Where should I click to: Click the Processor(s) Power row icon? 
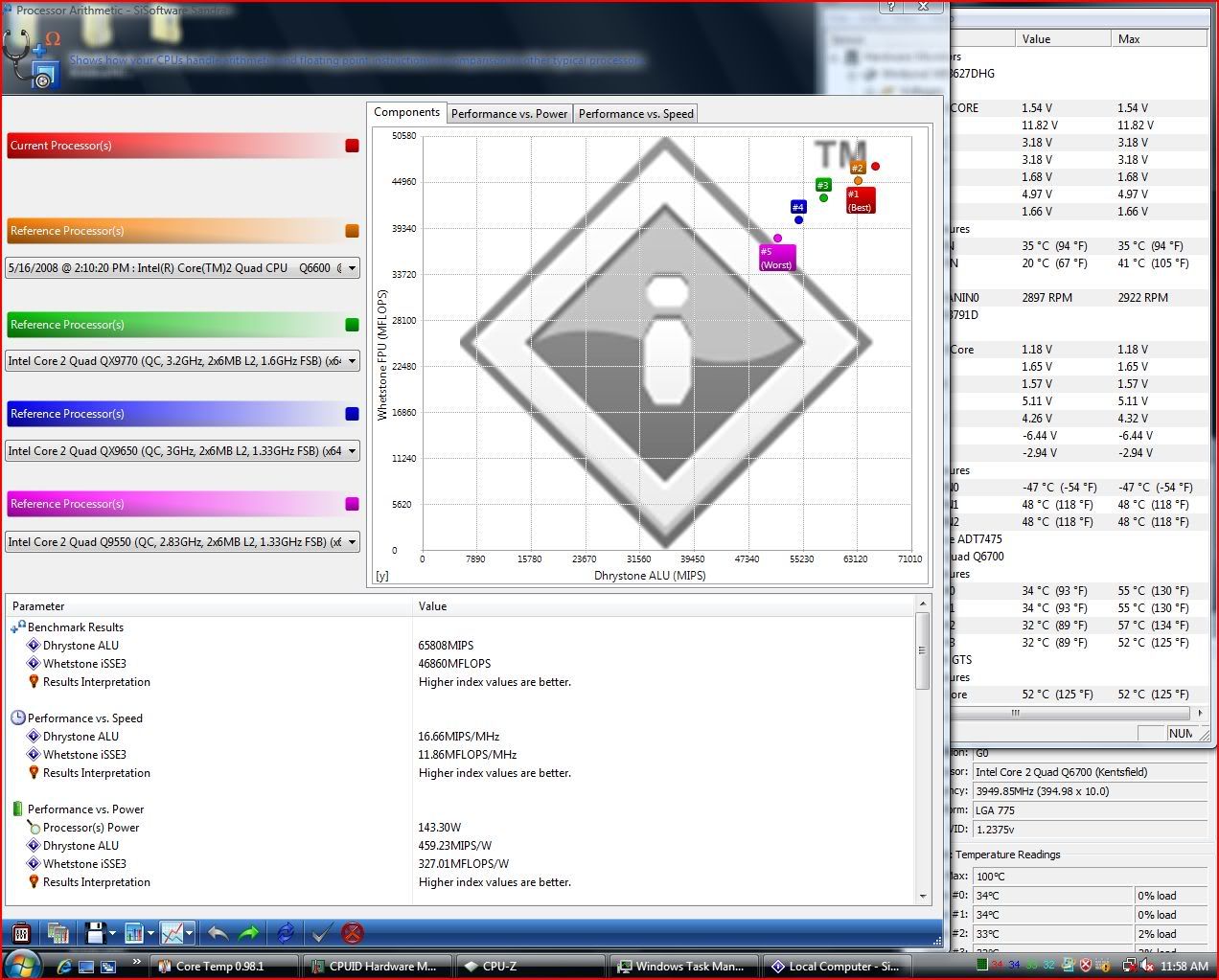(x=34, y=827)
